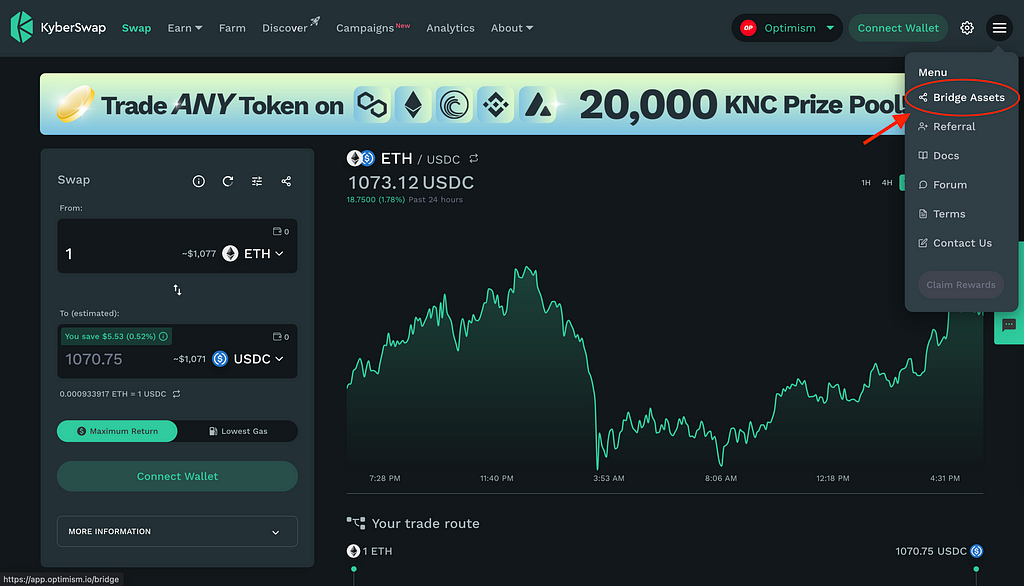Click the hamburger menu icon
Image resolution: width=1024 pixels, height=586 pixels.
[x=999, y=27]
